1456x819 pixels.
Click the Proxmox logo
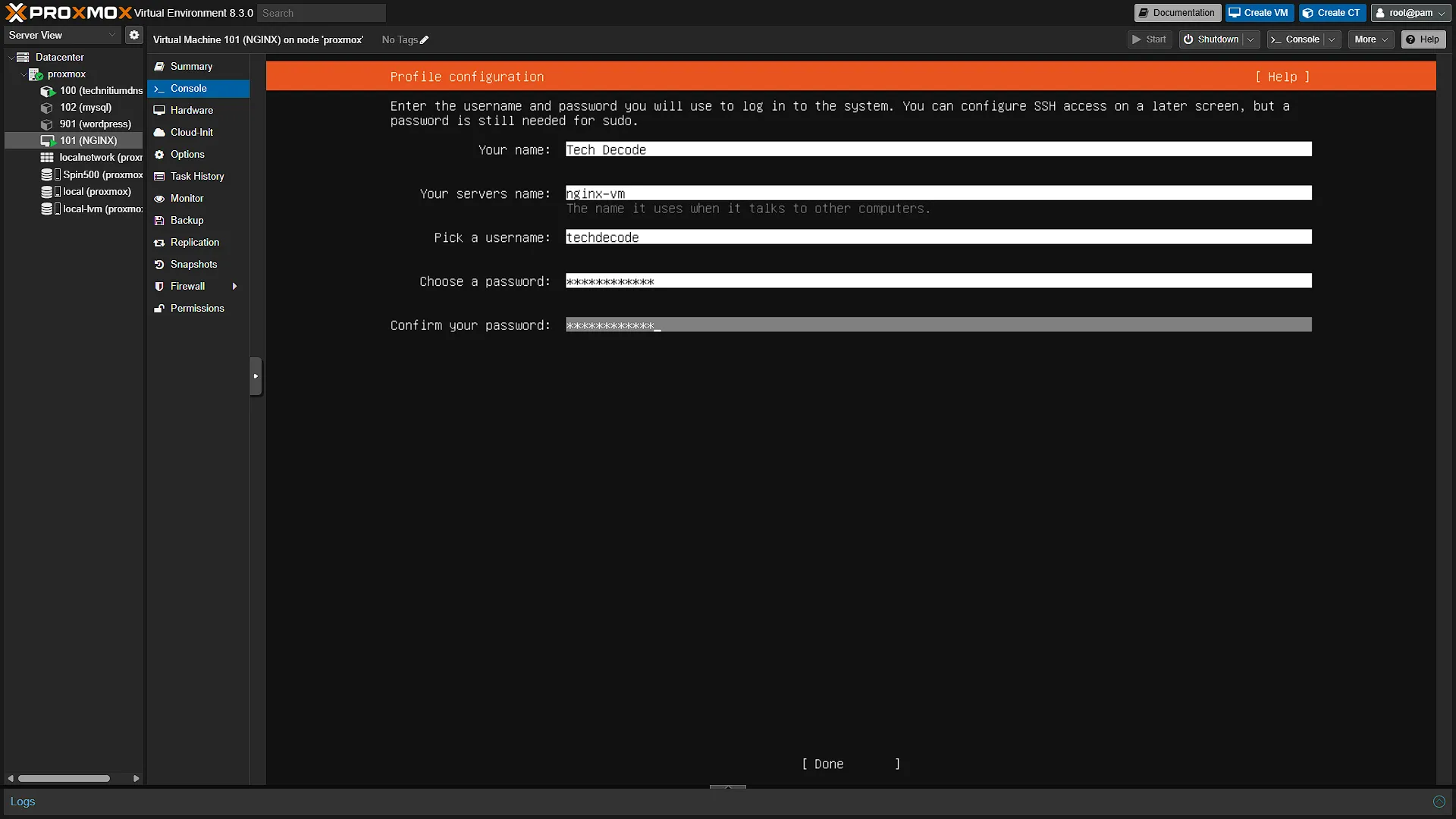(68, 12)
